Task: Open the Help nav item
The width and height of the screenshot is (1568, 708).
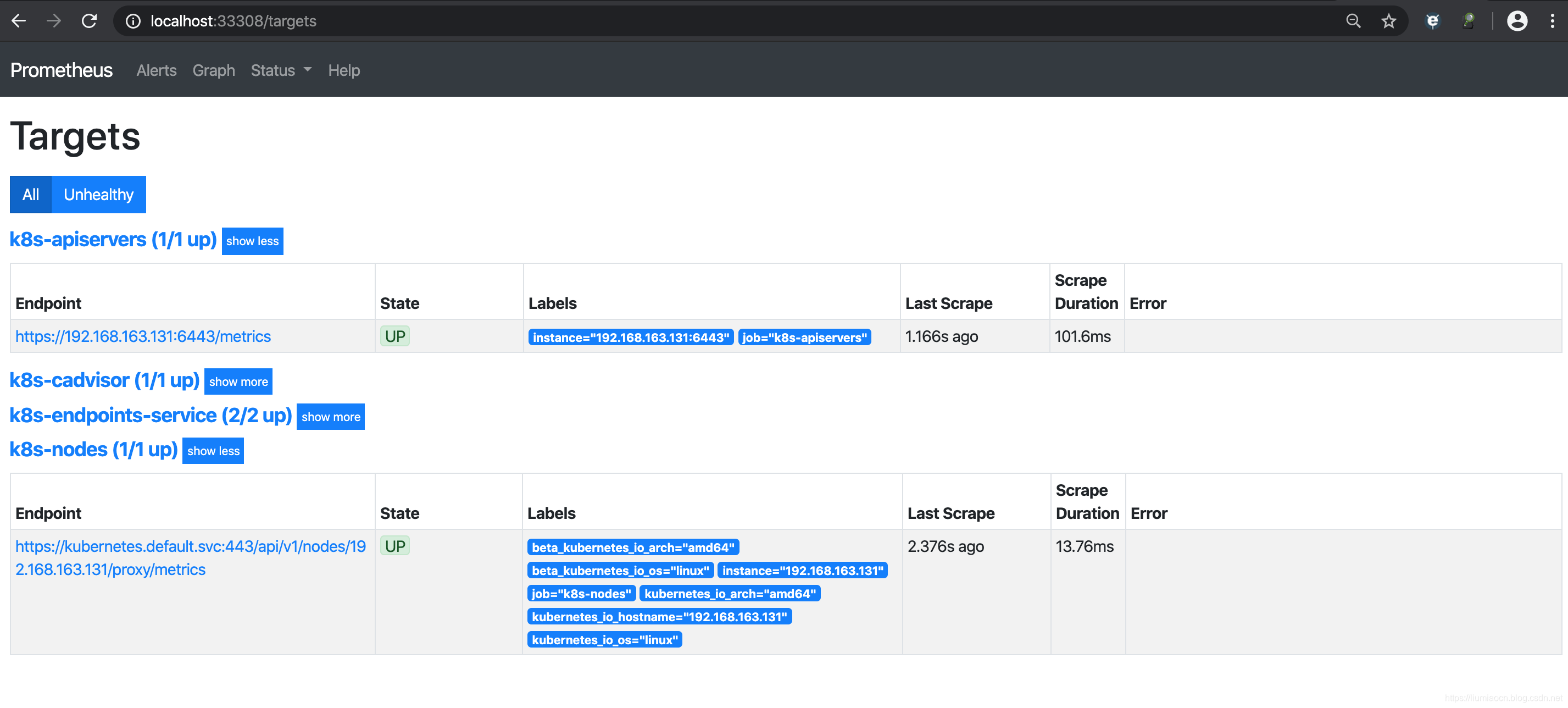Action: [x=344, y=70]
